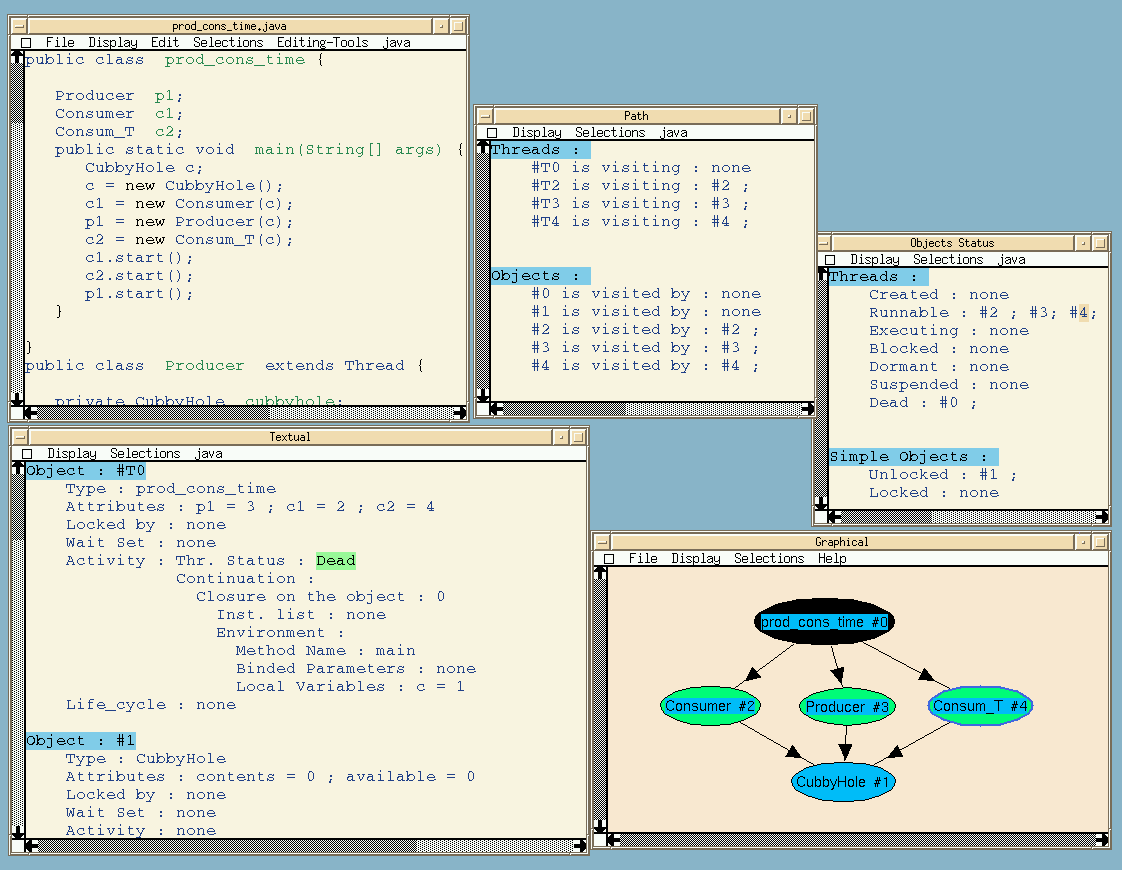Open Editing-Tools menu in source editor
The image size is (1122, 870).
(x=322, y=42)
